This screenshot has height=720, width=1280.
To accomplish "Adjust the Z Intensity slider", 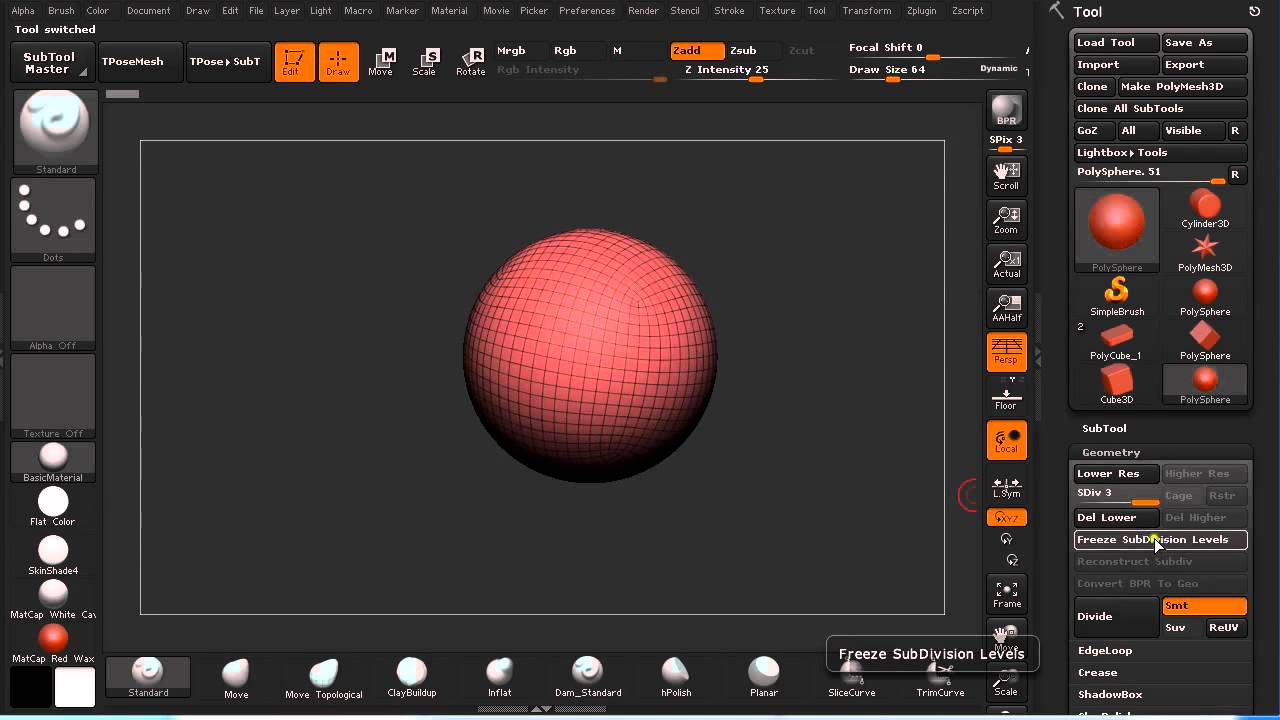I will pos(755,72).
